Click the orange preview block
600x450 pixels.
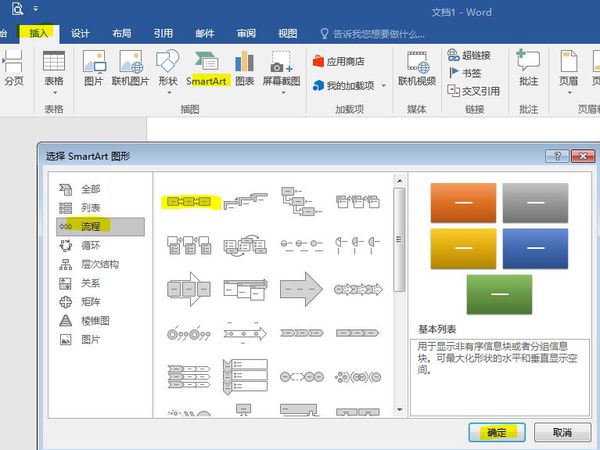tap(463, 203)
